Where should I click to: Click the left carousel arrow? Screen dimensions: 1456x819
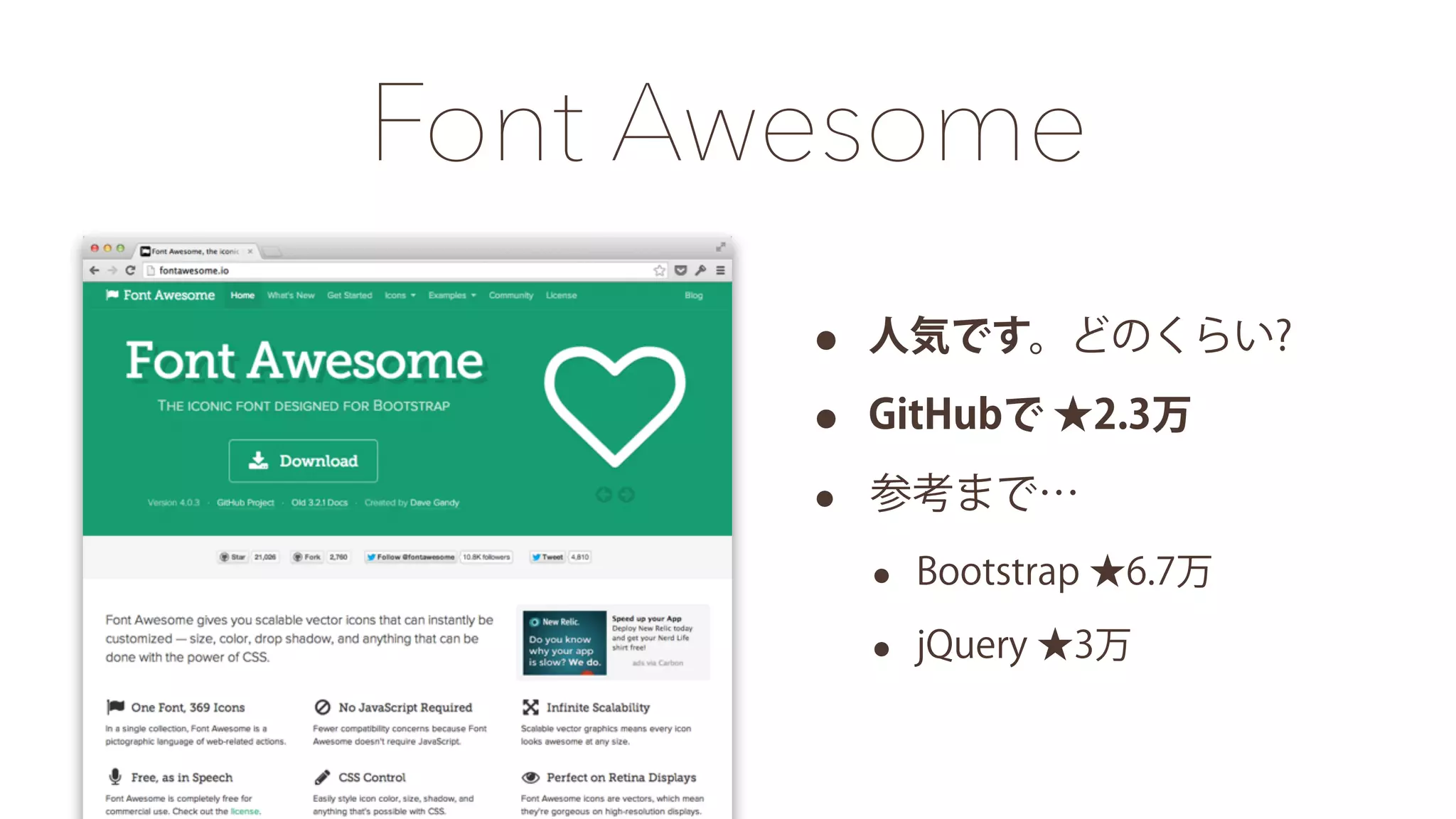click(x=604, y=495)
